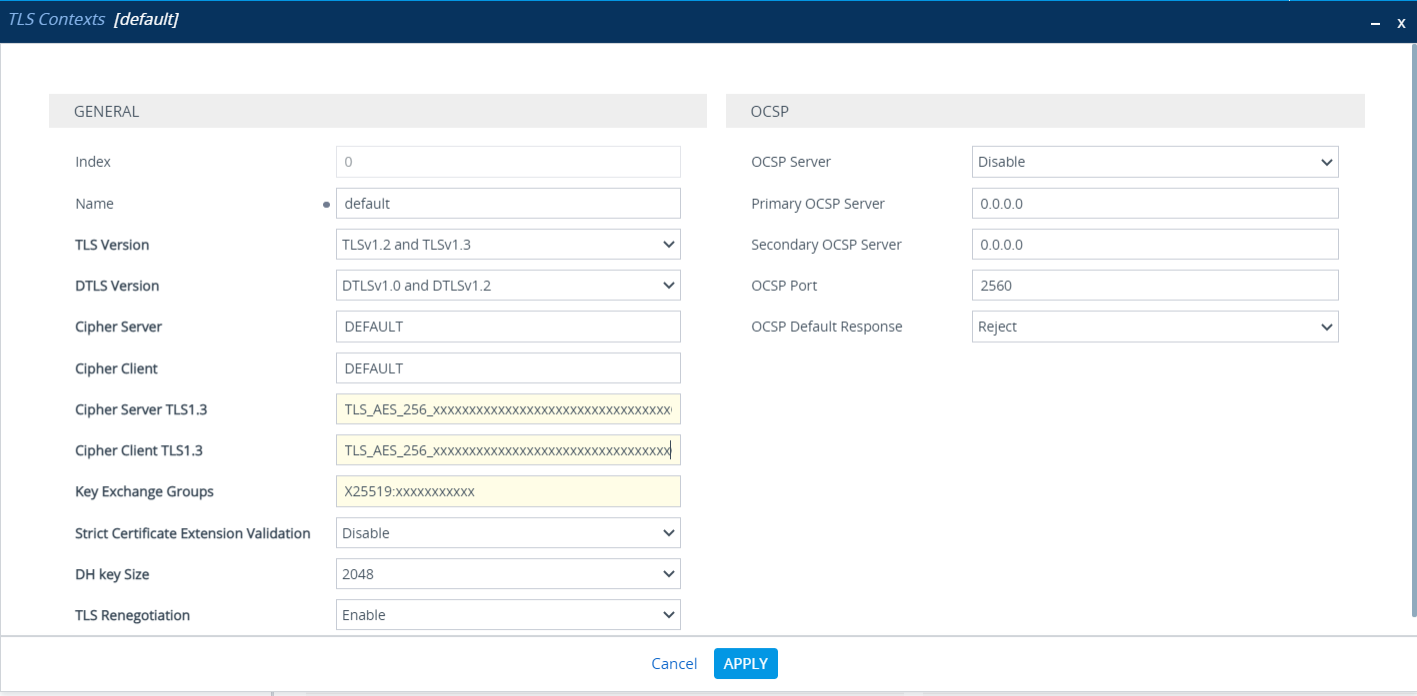Viewport: 1417px width, 696px height.
Task: Close the TLS Contexts dialog
Action: tap(1401, 22)
